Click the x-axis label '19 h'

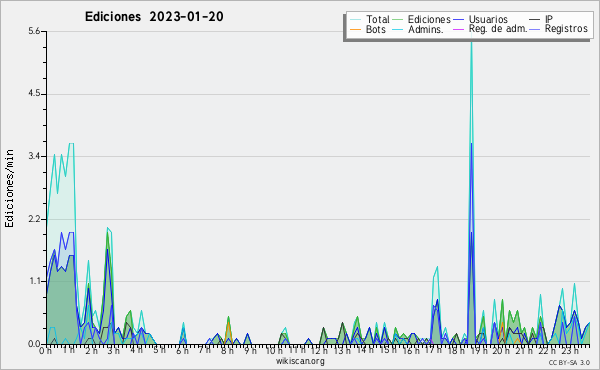(478, 351)
